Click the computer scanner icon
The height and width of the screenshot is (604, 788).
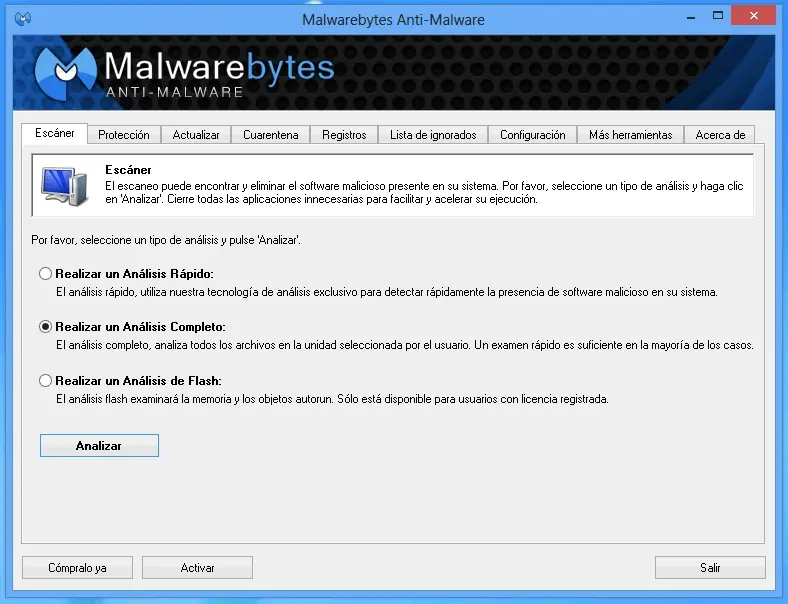64,186
